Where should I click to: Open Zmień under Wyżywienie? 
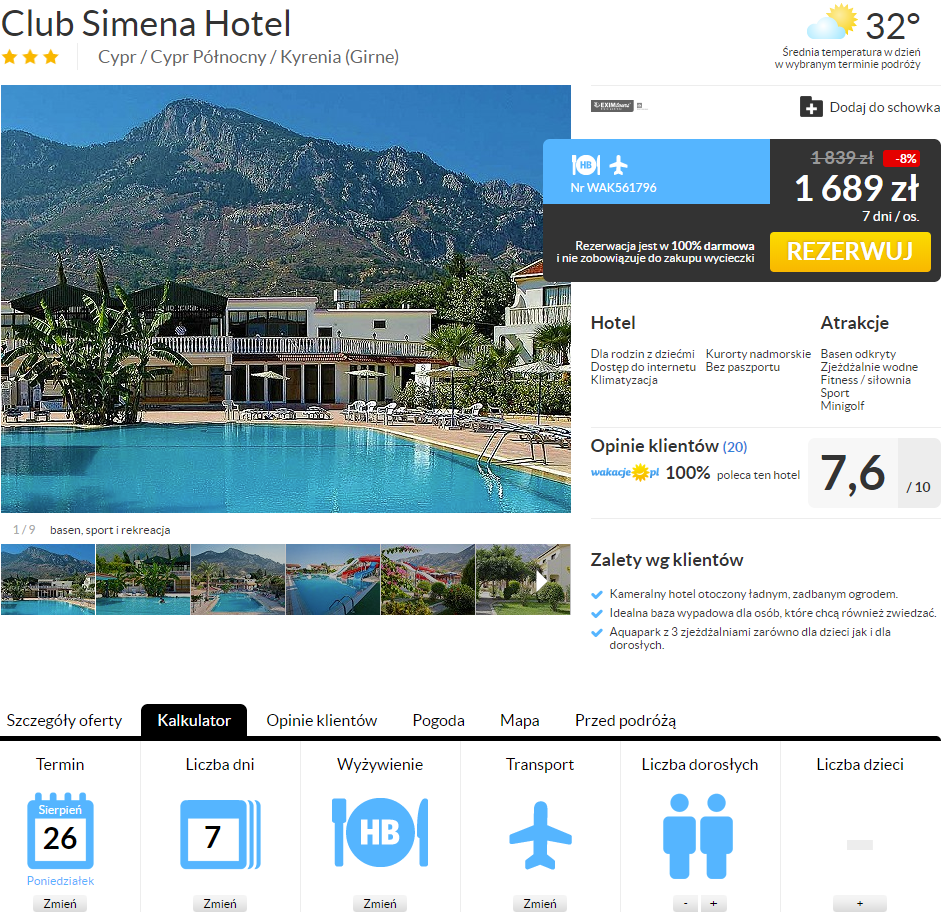point(380,903)
